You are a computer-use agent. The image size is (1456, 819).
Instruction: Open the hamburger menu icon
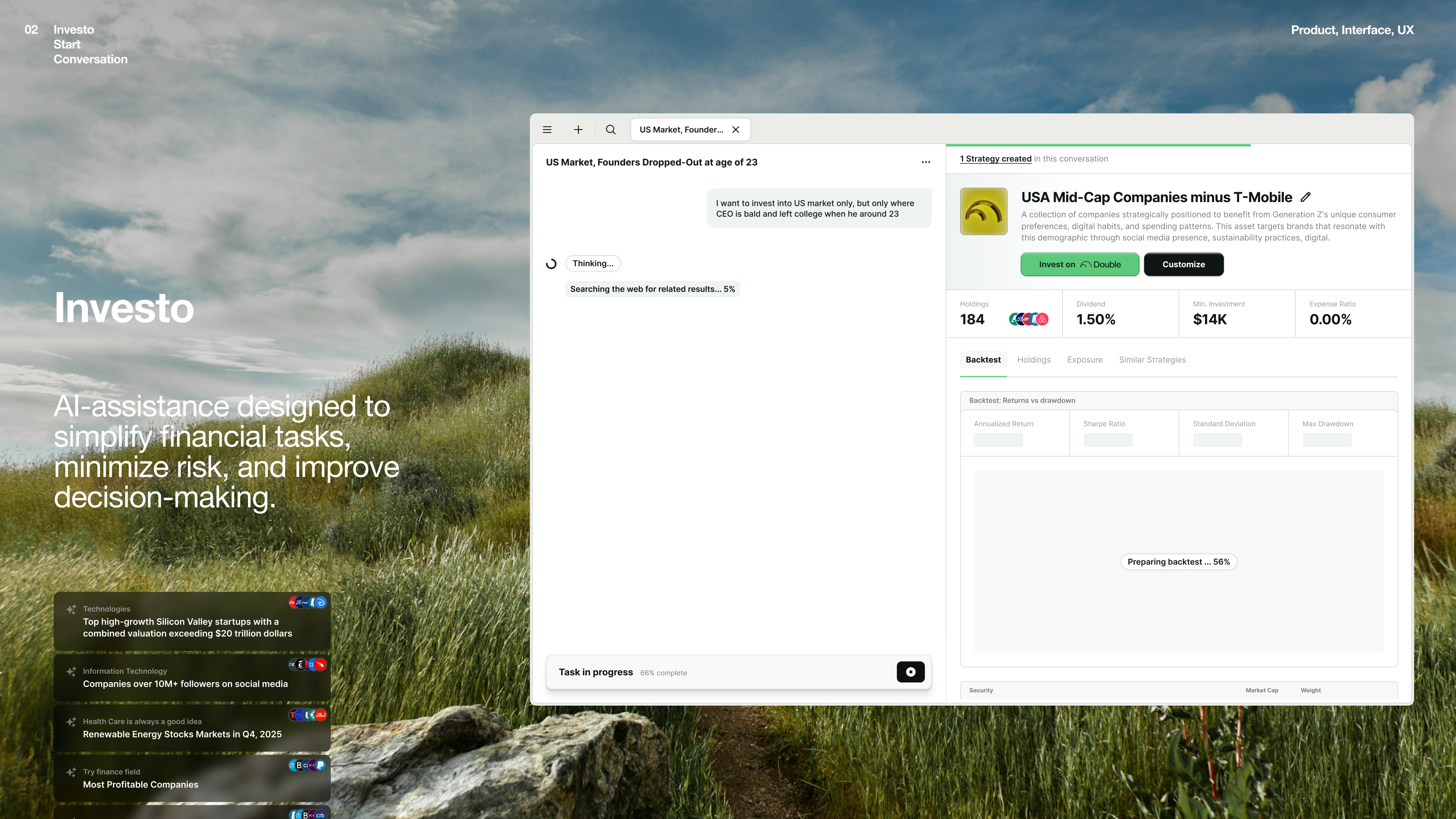pyautogui.click(x=547, y=129)
